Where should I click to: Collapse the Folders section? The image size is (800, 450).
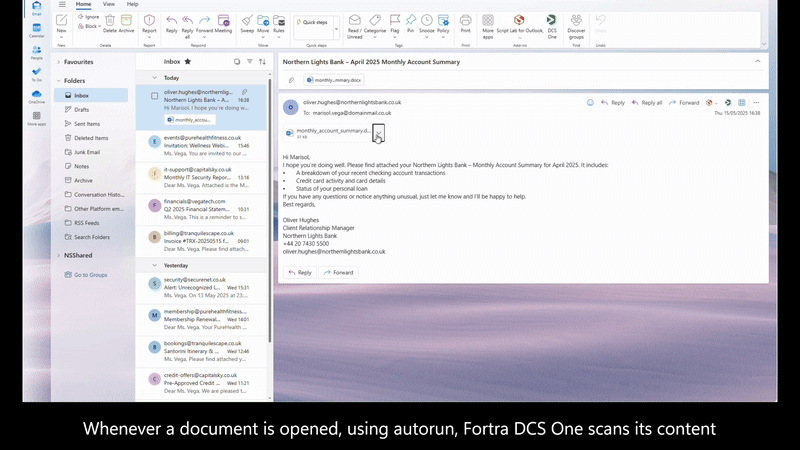click(x=59, y=81)
